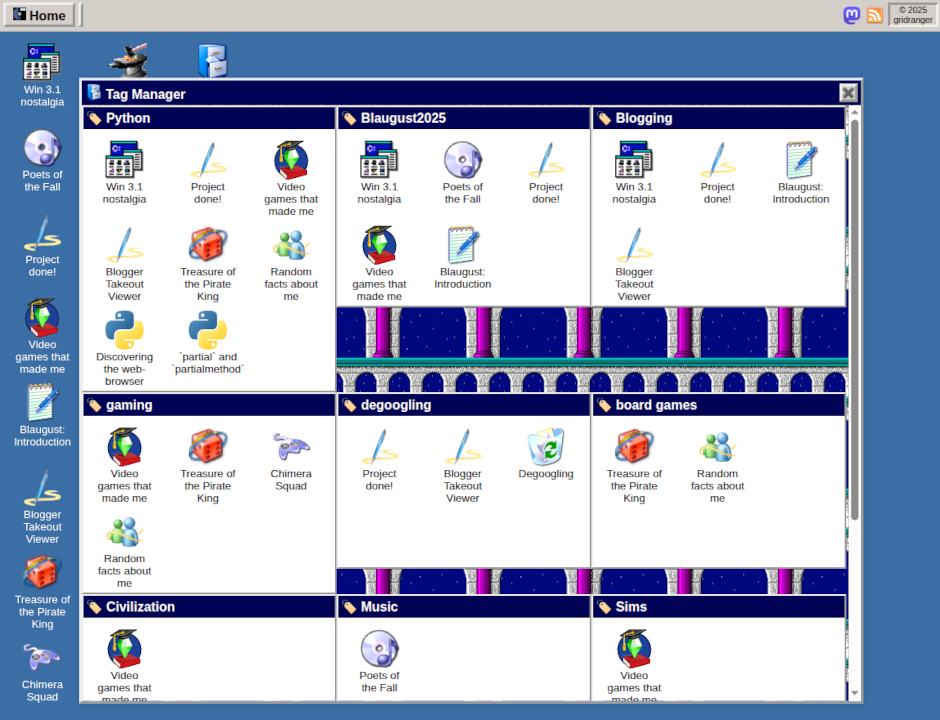Open Win 3.1 nostalgia under Blogging
Screen dimensions: 940x720
coord(634,173)
